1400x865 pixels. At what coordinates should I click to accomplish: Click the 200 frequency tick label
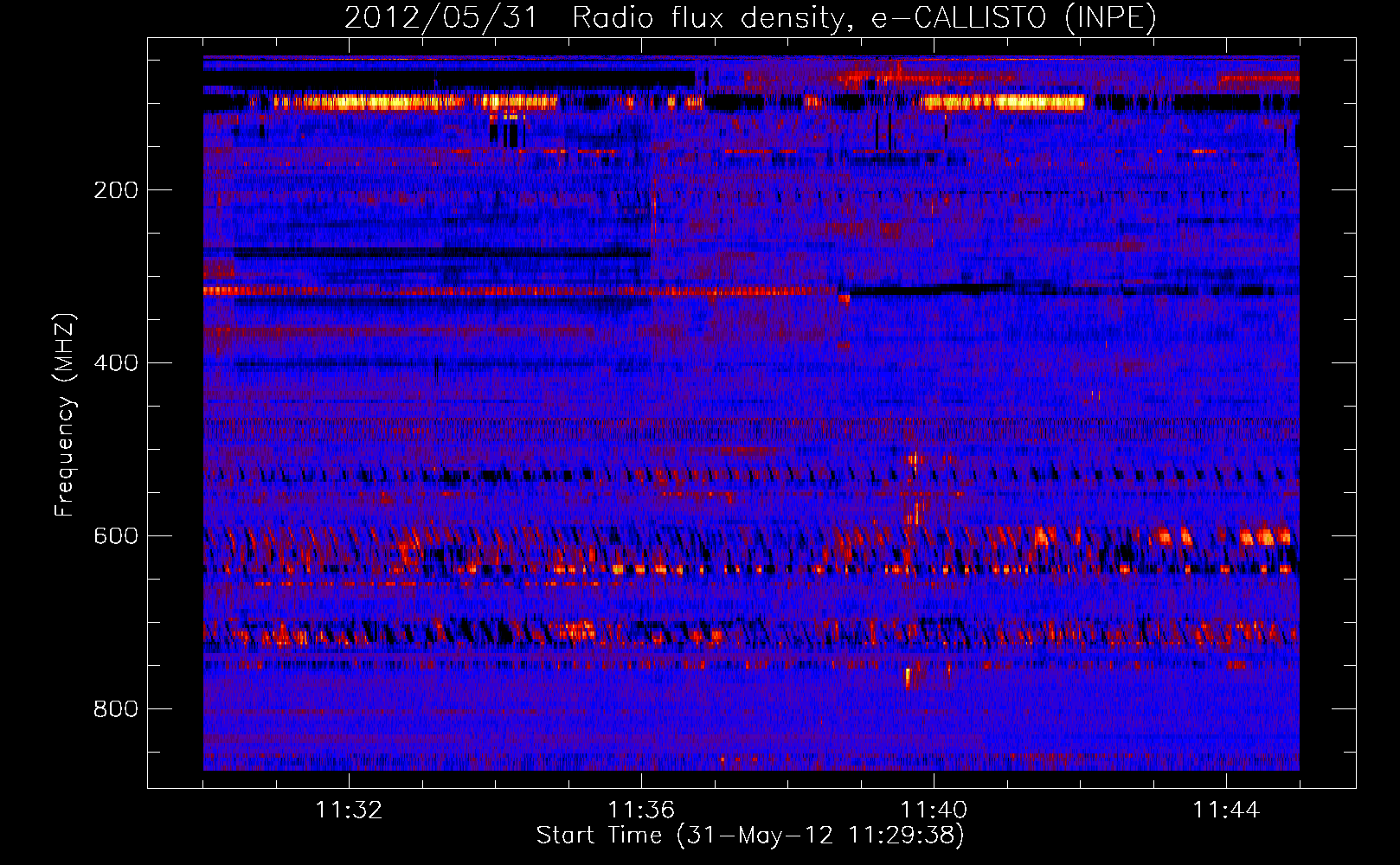pos(116,190)
